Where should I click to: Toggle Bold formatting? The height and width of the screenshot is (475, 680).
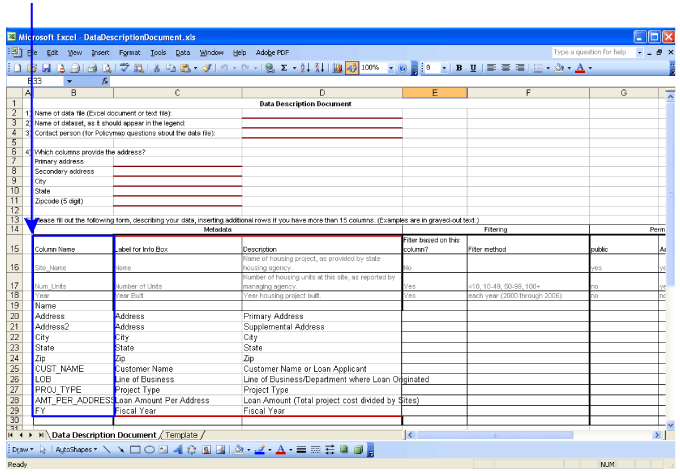(459, 68)
